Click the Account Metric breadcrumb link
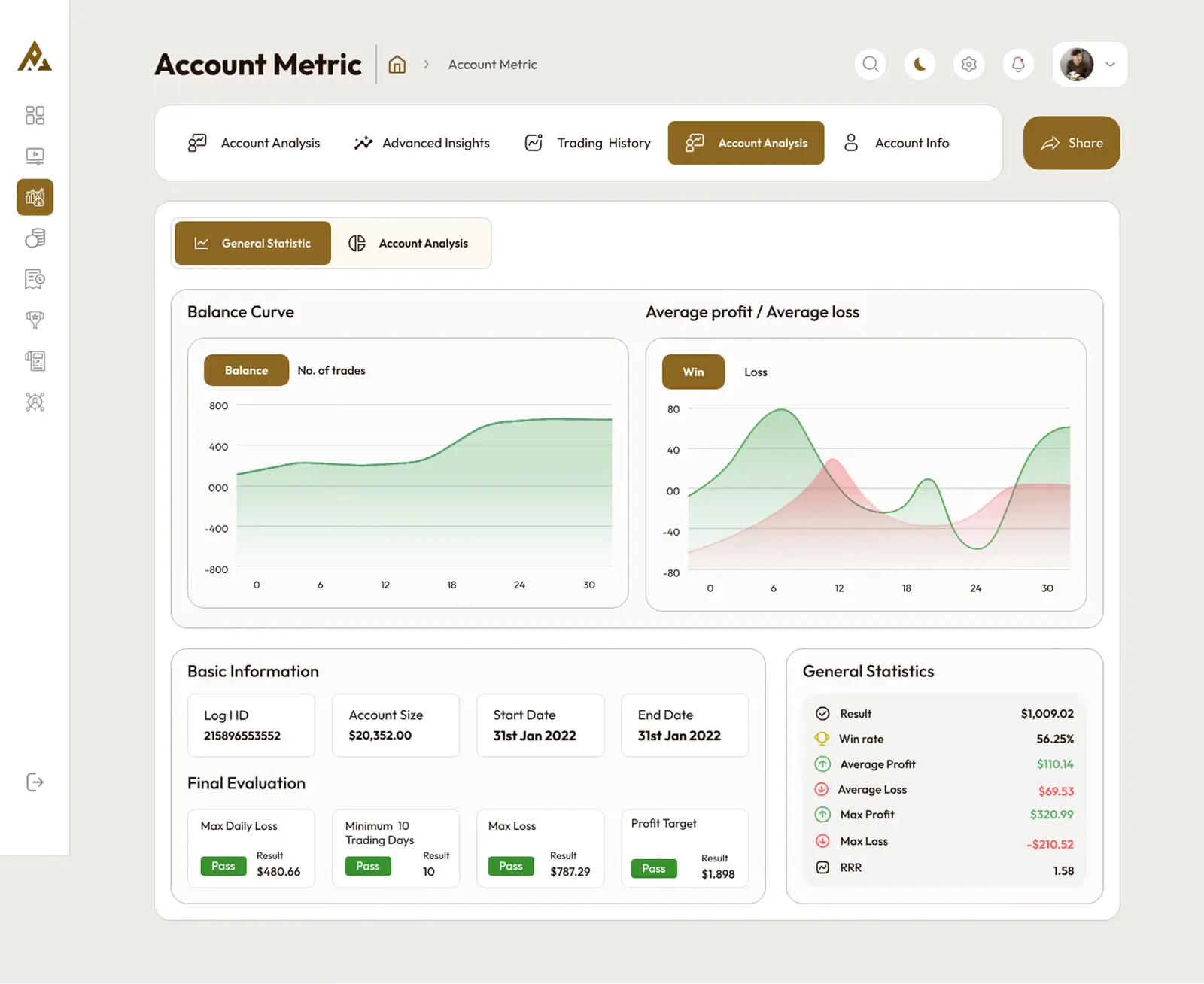Viewport: 1204px width, 984px height. click(x=493, y=65)
